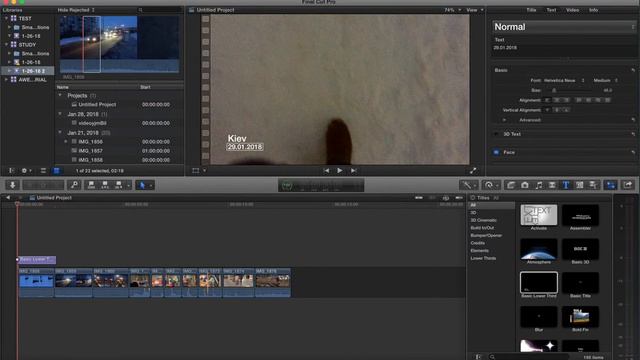Click the Import Media arrow icon
This screenshot has width=640, height=360.
(12, 185)
